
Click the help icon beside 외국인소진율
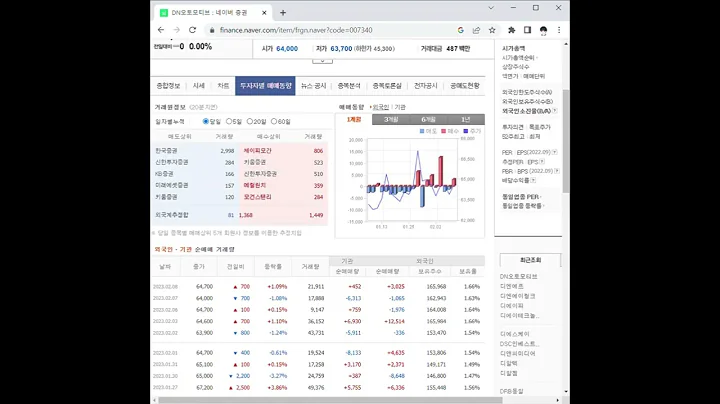click(555, 111)
